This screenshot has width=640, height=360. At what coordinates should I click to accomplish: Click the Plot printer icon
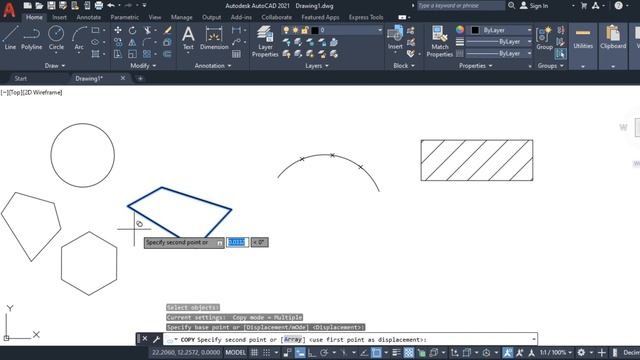(99, 6)
